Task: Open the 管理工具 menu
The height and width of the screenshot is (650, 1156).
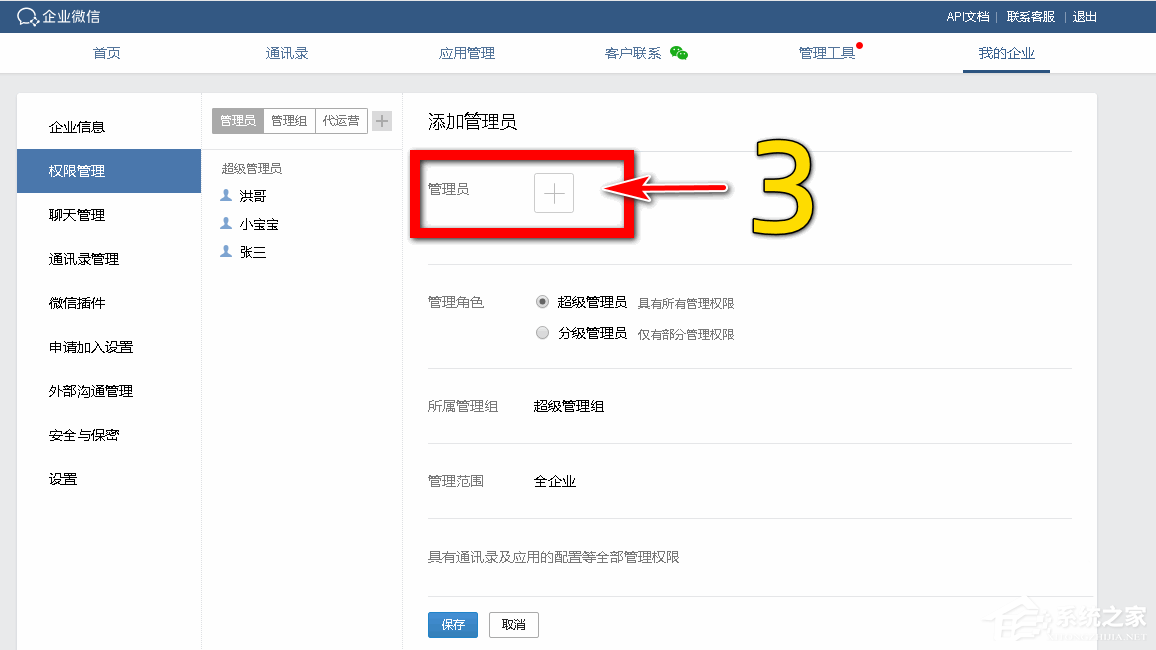Action: [826, 53]
